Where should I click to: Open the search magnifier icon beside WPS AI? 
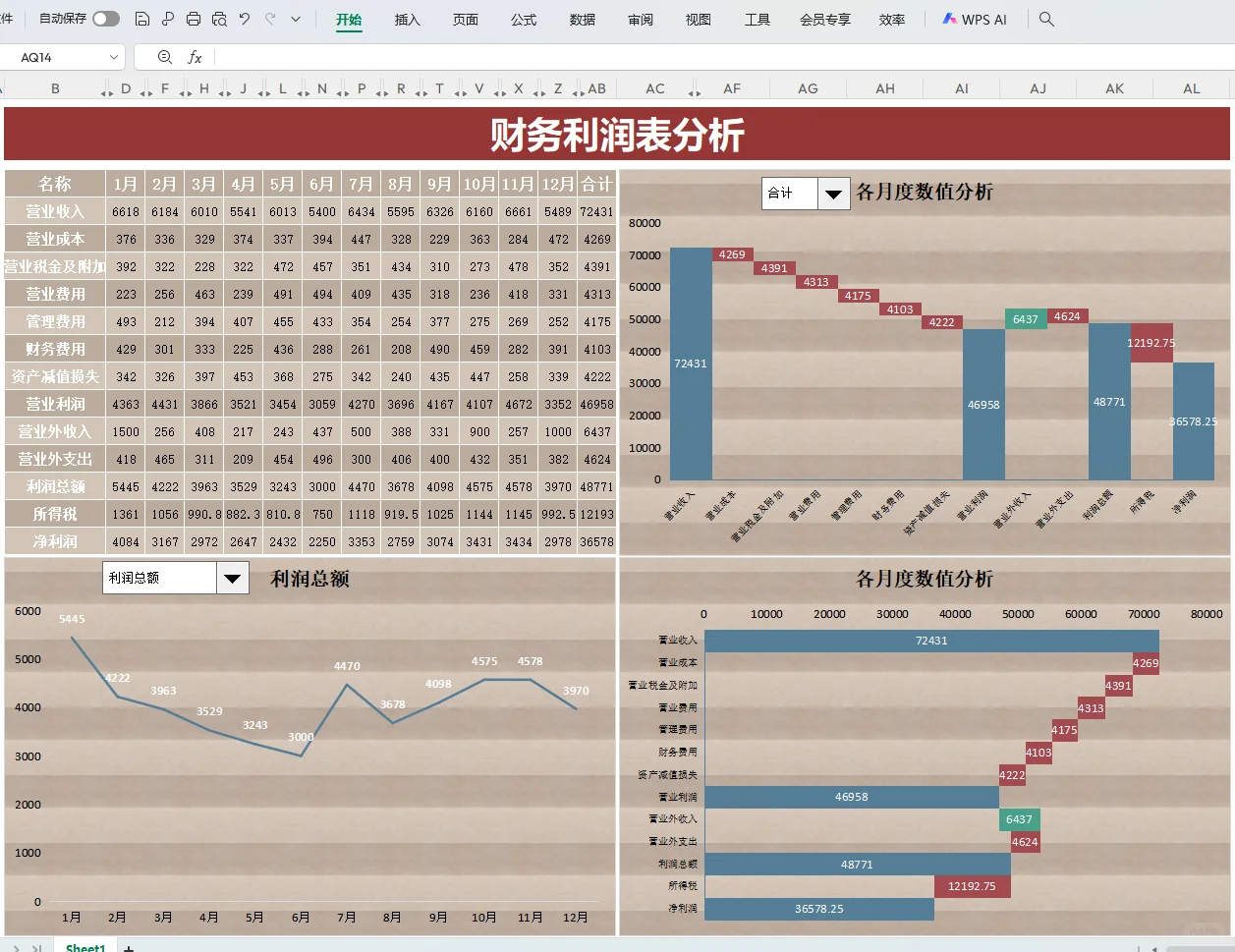1046,19
